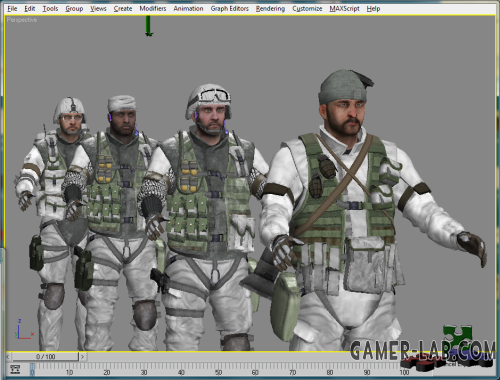The height and width of the screenshot is (380, 500).
Task: Open the Customize menu
Action: tap(307, 9)
